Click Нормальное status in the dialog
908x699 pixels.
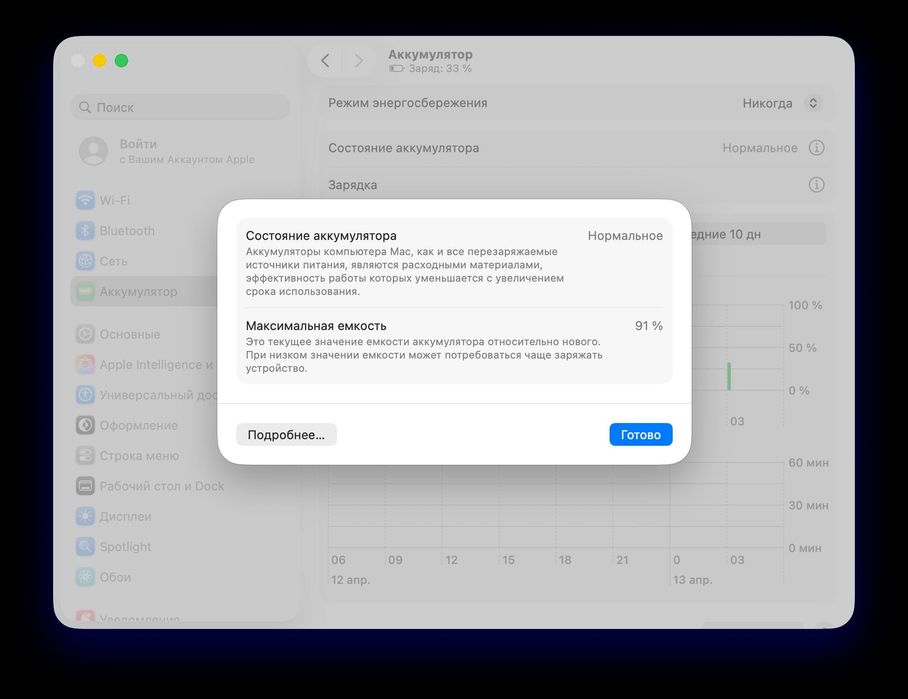625,236
